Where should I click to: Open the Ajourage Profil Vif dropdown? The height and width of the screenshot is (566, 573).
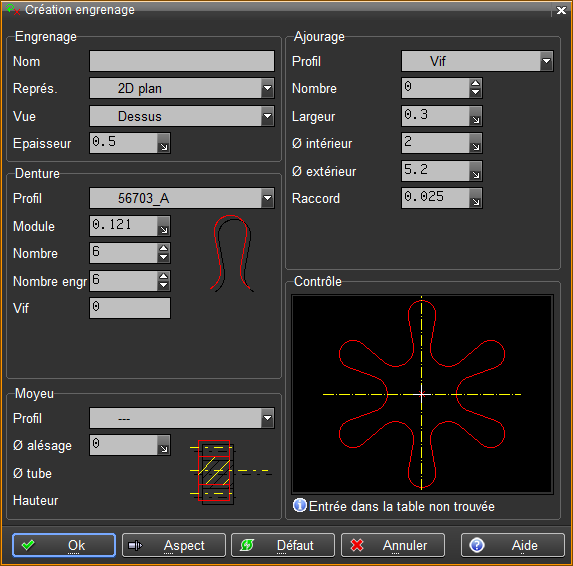coord(546,61)
